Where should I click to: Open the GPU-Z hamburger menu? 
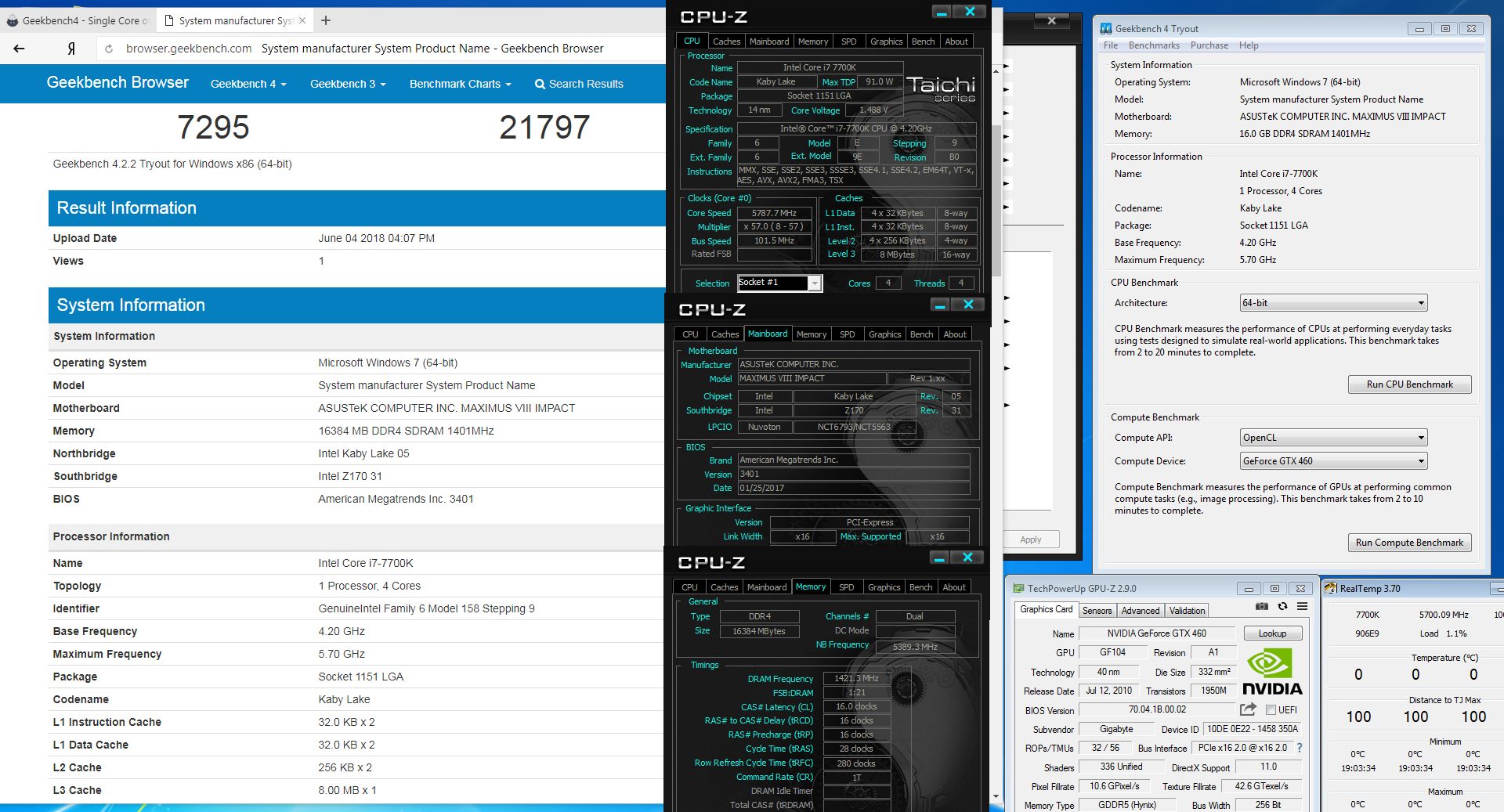point(1302,607)
